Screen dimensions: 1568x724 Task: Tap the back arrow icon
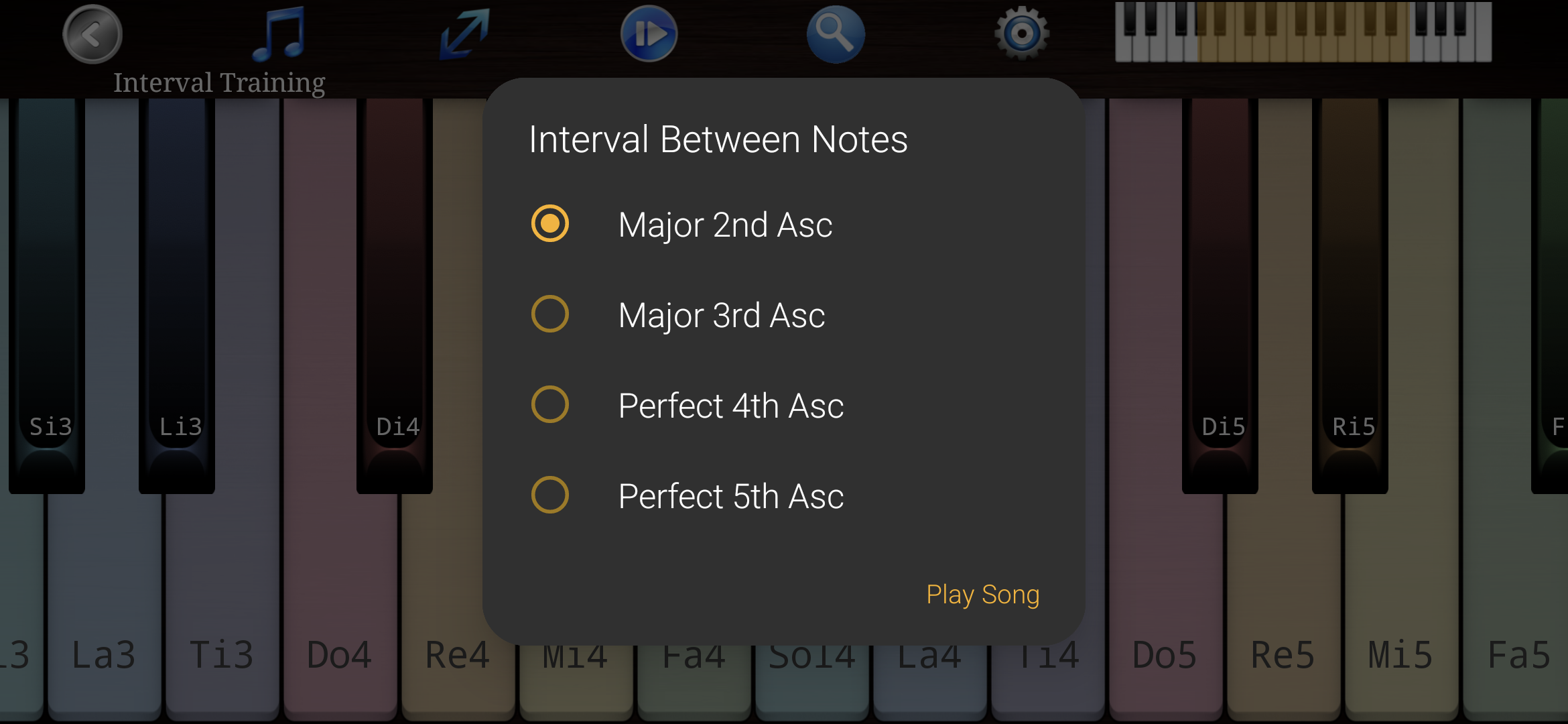pyautogui.click(x=92, y=34)
